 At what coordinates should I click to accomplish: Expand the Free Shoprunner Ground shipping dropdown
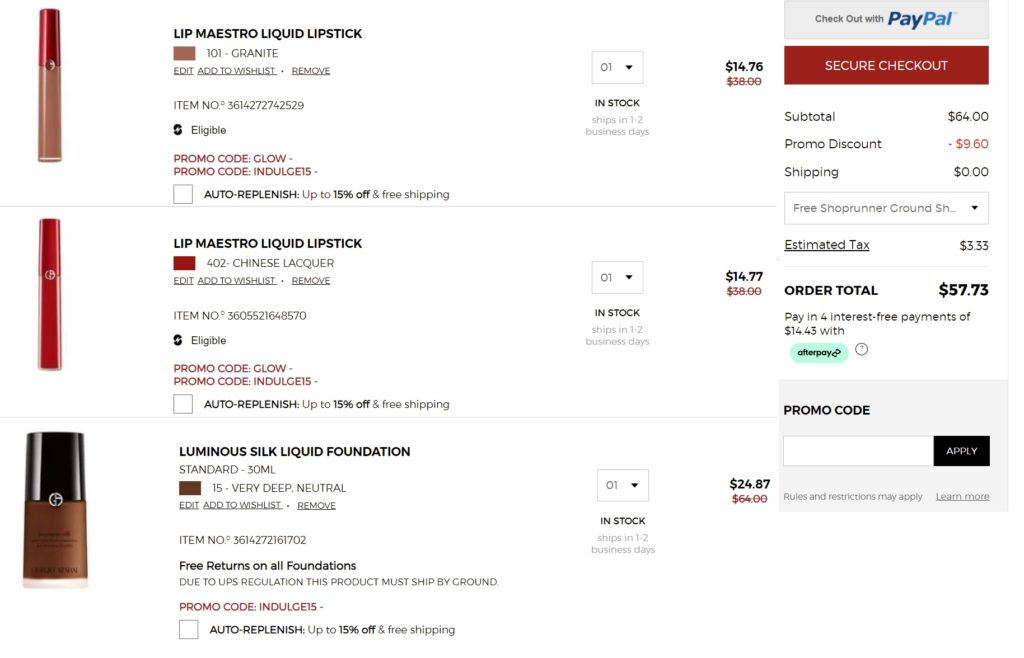click(x=886, y=208)
